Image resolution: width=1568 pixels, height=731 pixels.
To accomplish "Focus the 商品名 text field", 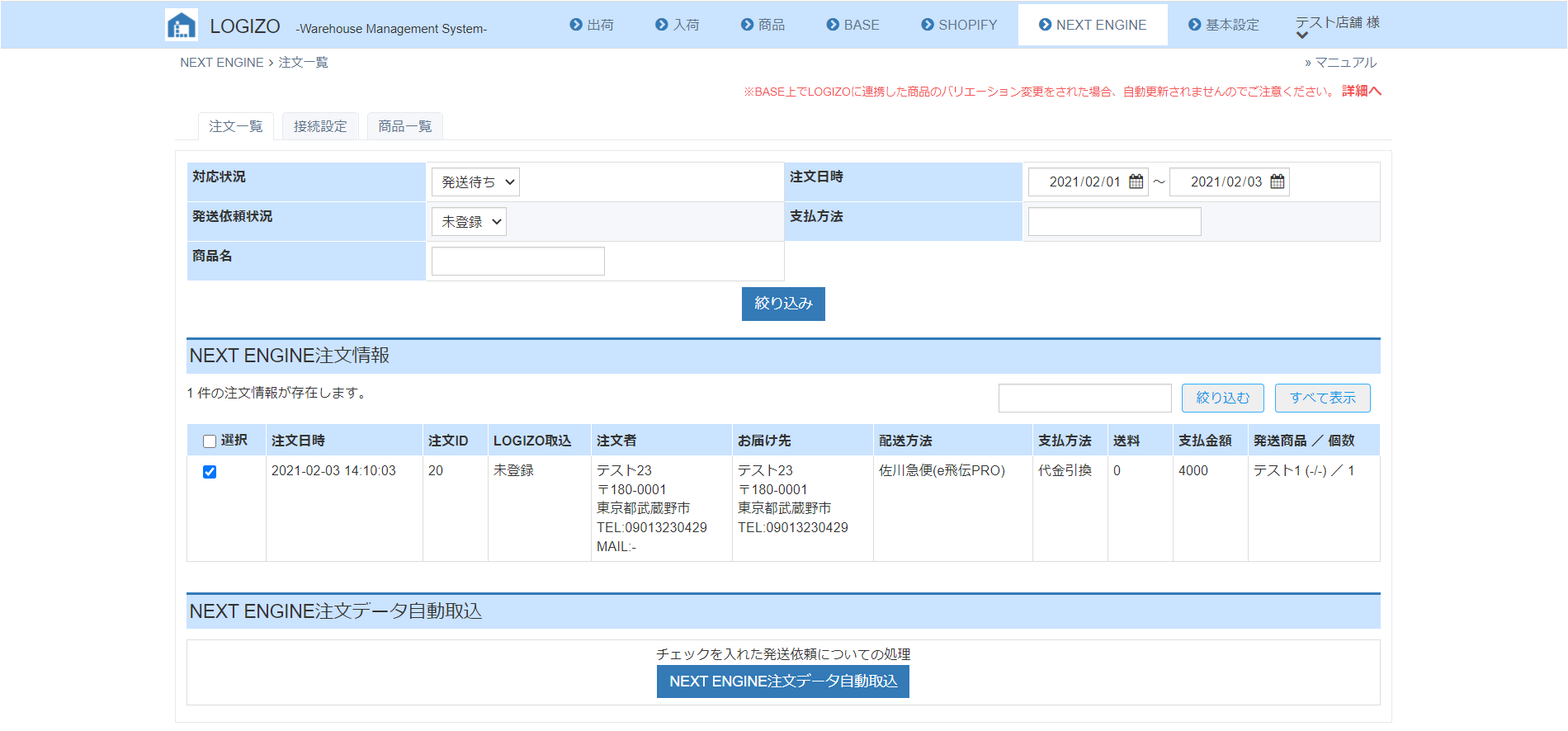I will click(518, 262).
